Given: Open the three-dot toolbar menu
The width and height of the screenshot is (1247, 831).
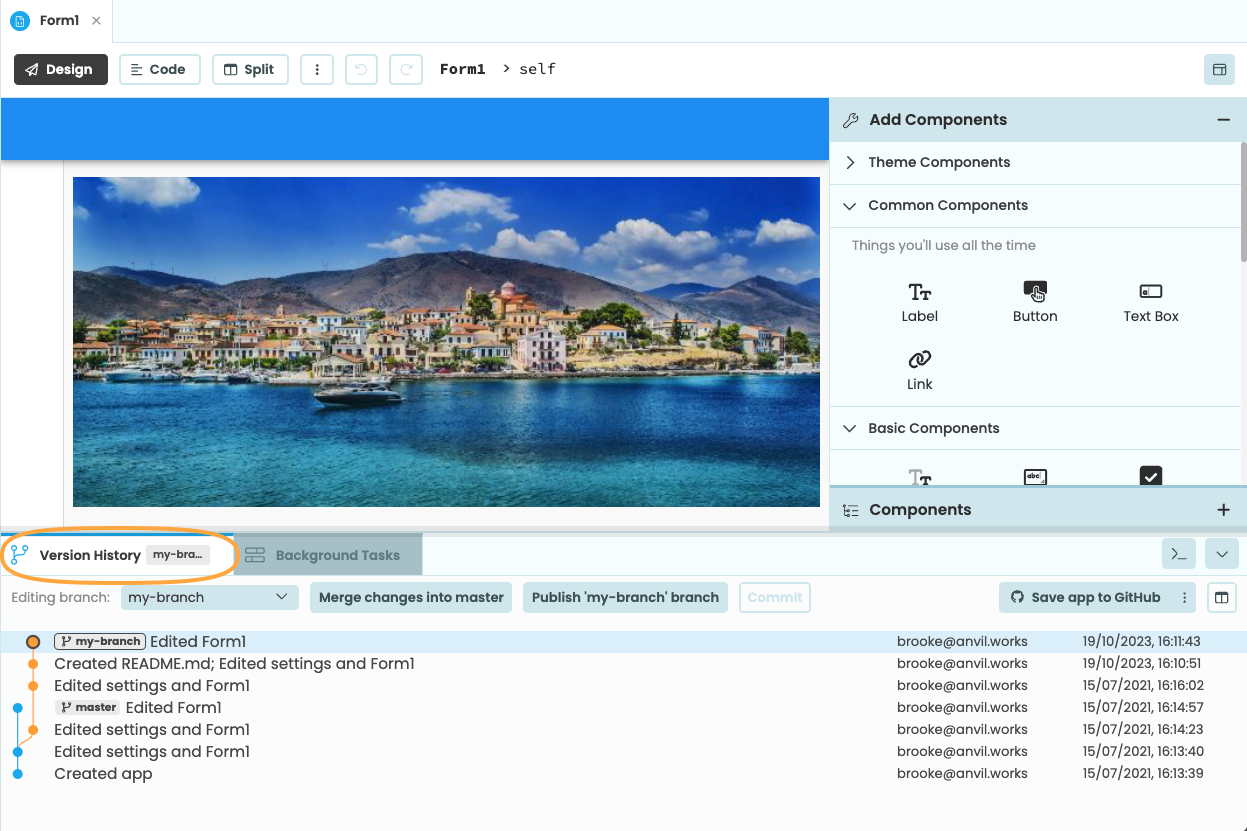Looking at the screenshot, I should (317, 69).
